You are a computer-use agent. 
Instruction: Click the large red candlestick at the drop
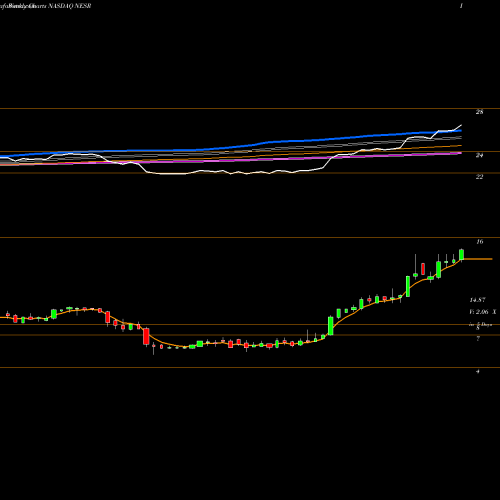[x=146, y=337]
